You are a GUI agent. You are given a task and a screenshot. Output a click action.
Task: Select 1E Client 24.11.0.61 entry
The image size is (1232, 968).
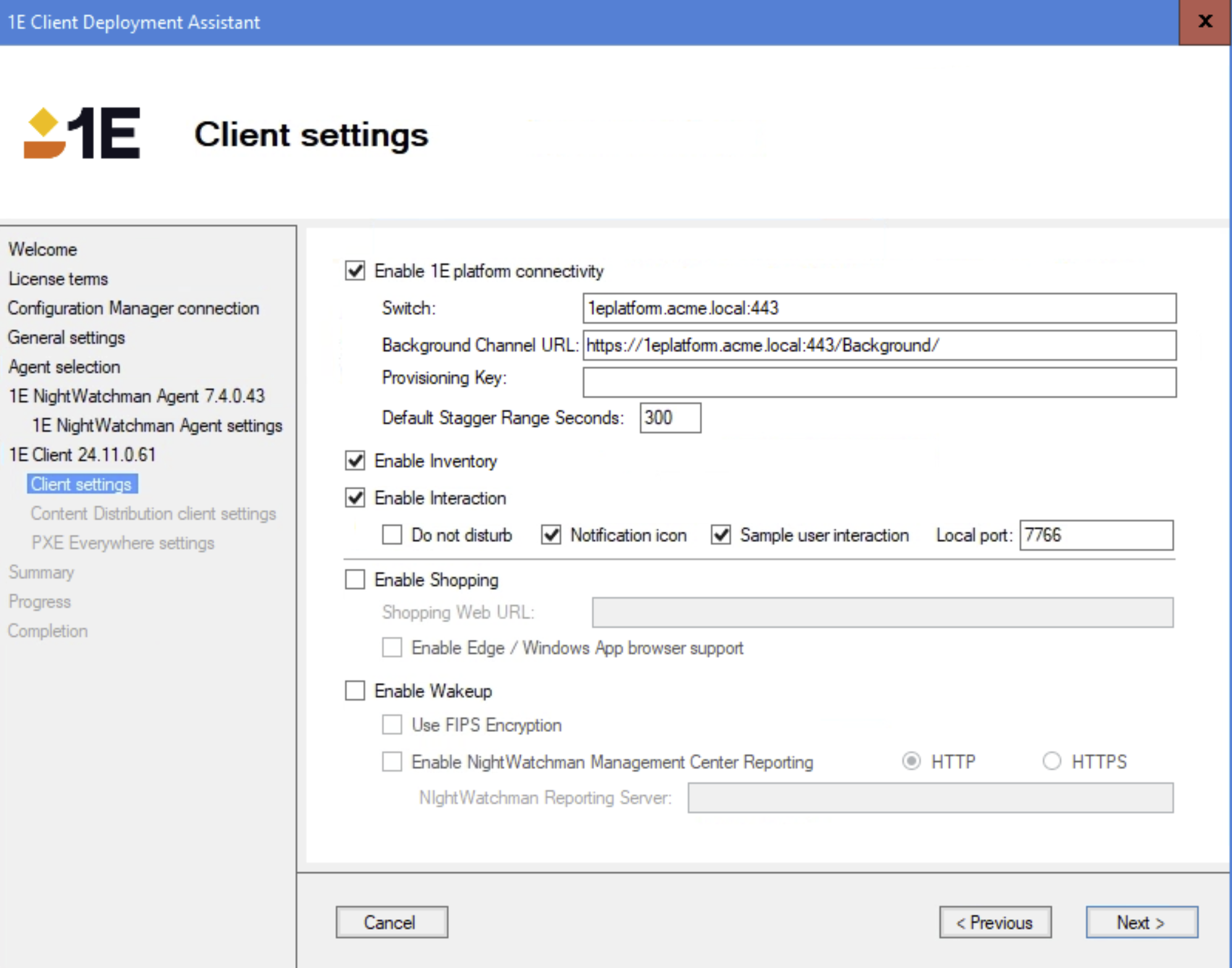click(82, 455)
